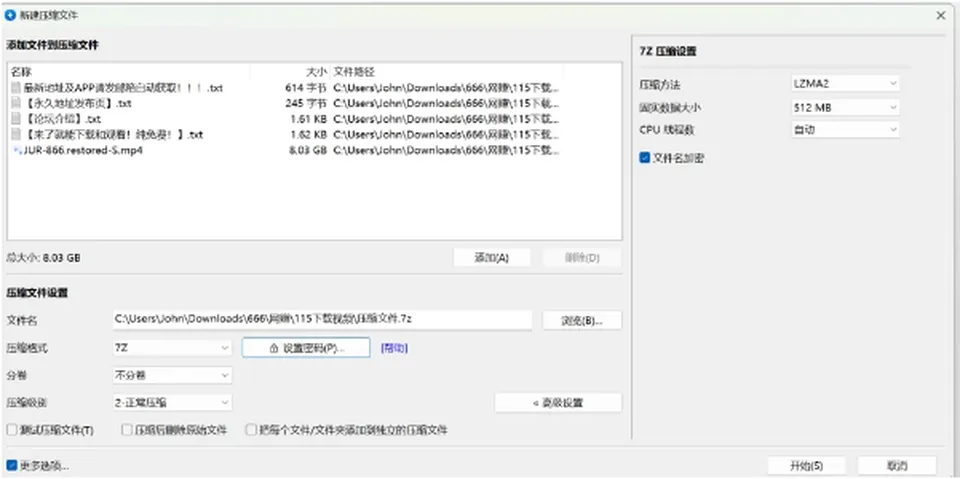Open the 压缩方法 dropdown showing LZMA2
Image resolution: width=960 pixels, height=479 pixels.
pos(846,83)
